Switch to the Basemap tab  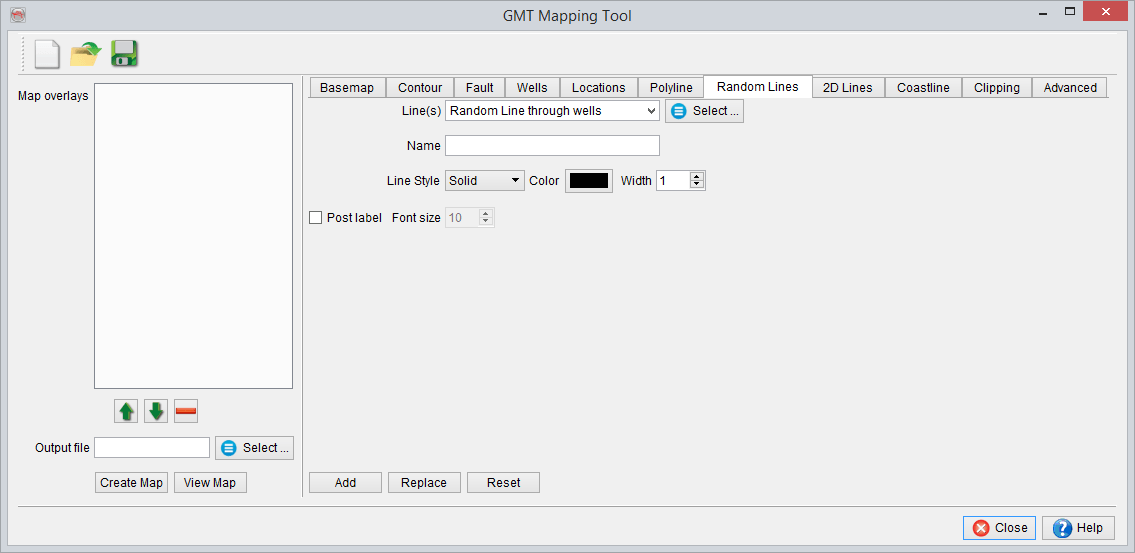click(346, 88)
